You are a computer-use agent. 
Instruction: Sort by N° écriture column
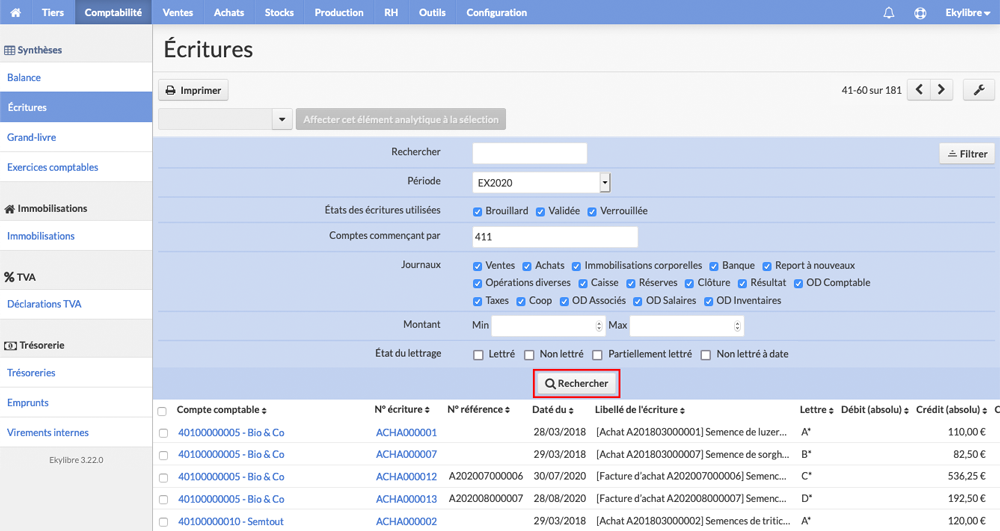(402, 410)
